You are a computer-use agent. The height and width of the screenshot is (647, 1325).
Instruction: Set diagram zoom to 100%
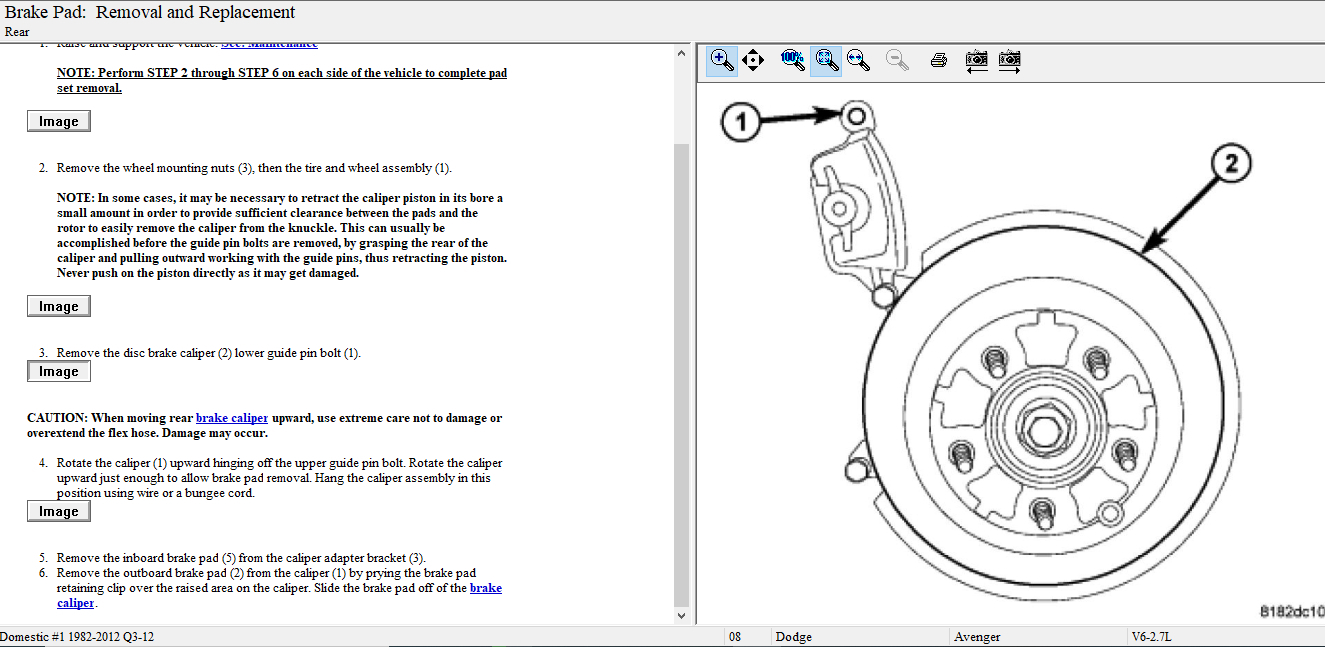(x=792, y=60)
